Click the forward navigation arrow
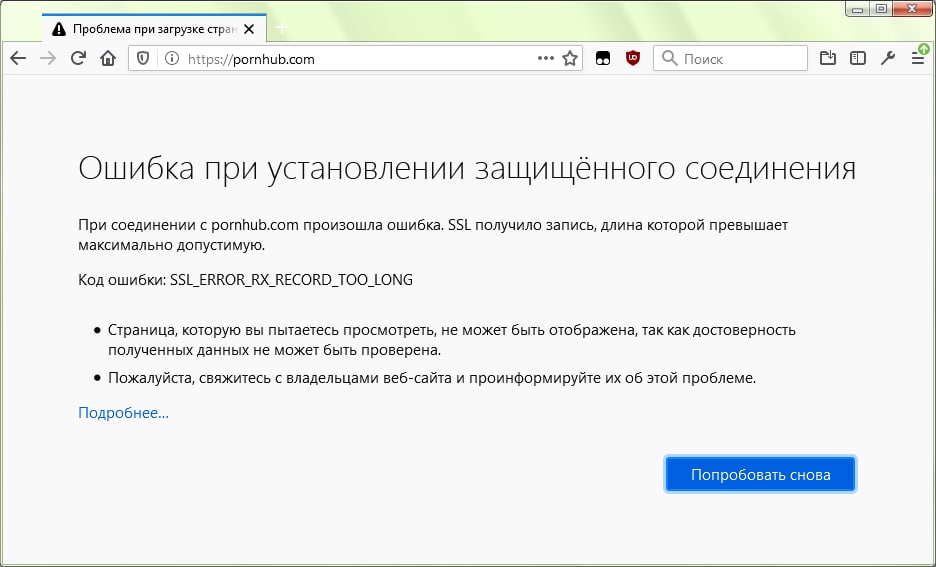The height and width of the screenshot is (567, 936). click(48, 58)
